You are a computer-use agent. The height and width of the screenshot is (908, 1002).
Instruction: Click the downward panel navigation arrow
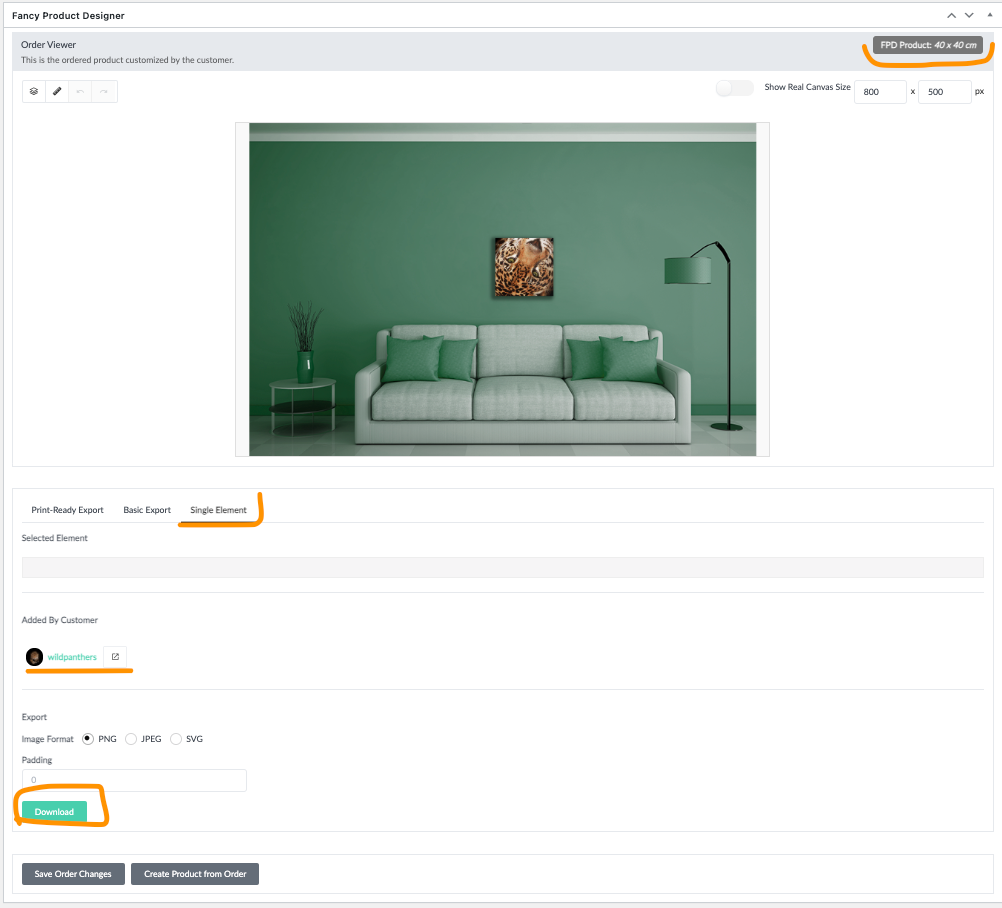pos(967,15)
